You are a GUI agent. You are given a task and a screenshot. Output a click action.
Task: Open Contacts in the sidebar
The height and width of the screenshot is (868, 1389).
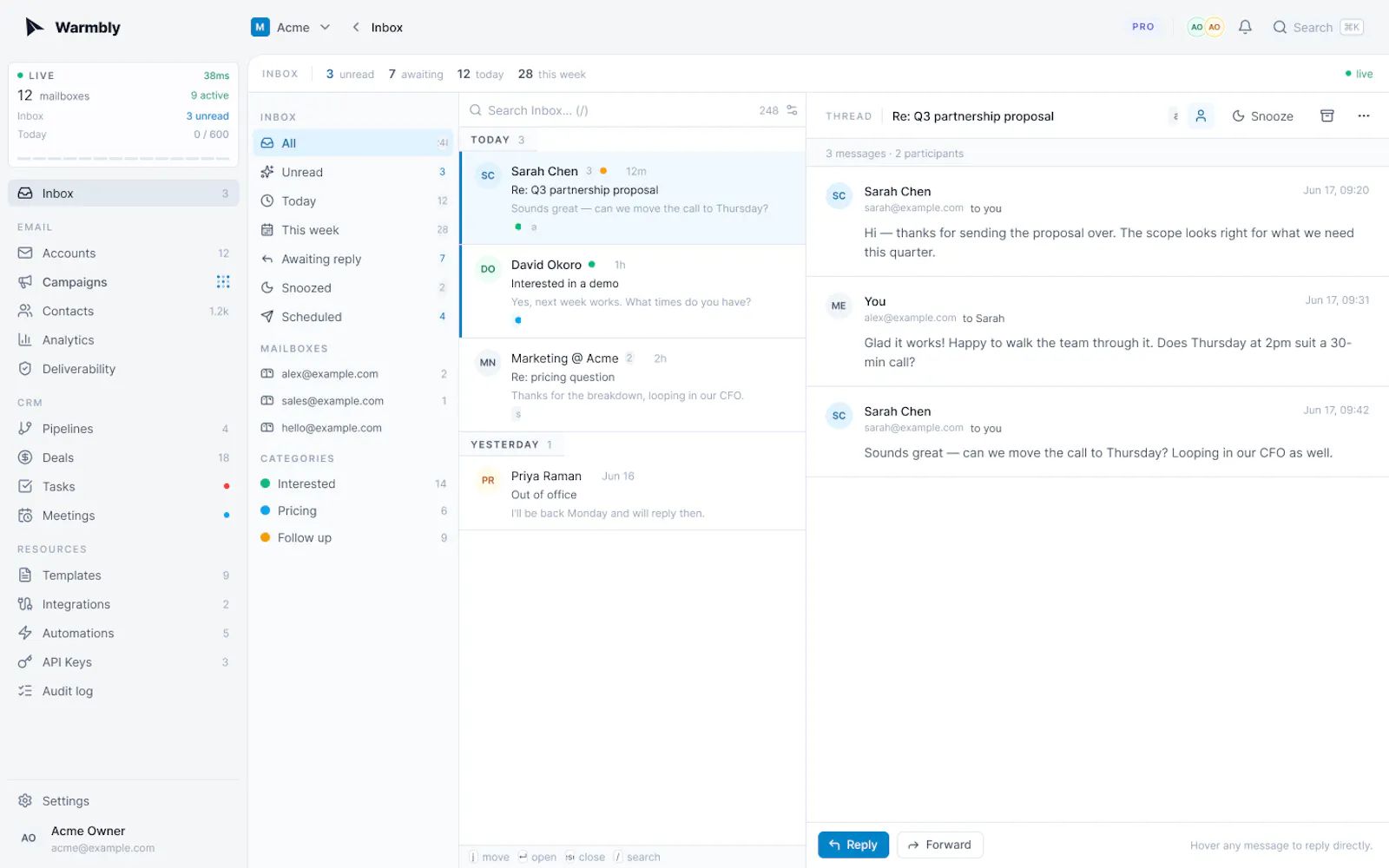(x=123, y=311)
